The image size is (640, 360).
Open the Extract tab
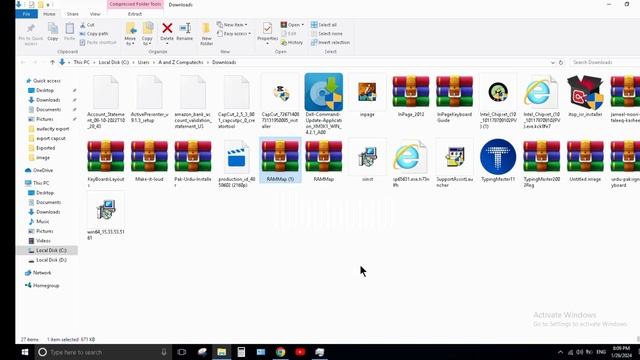[x=135, y=14]
